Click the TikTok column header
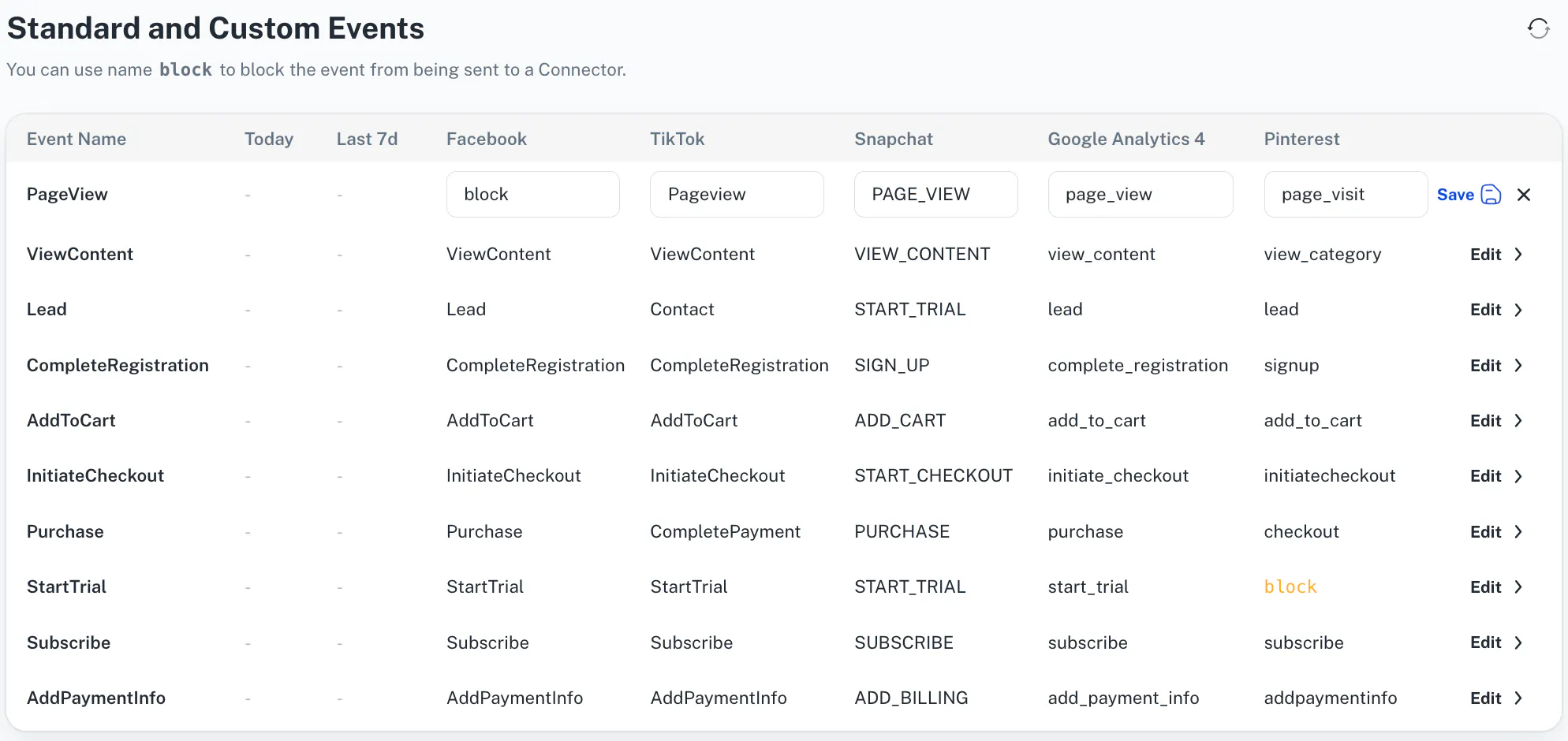1568x741 pixels. point(678,139)
